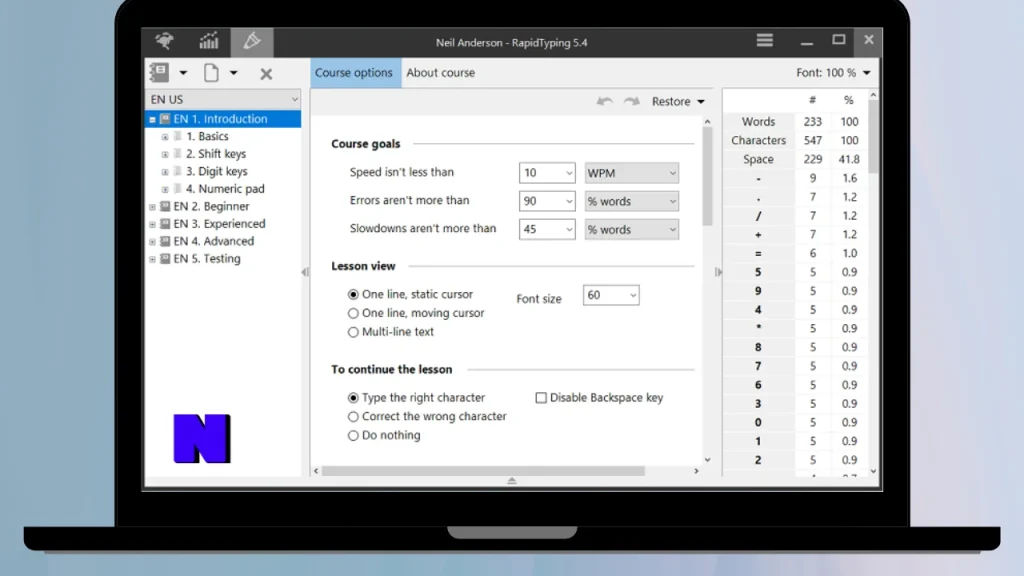The width and height of the screenshot is (1024, 576).
Task: Select the 1. Basics lesson
Action: (207, 136)
